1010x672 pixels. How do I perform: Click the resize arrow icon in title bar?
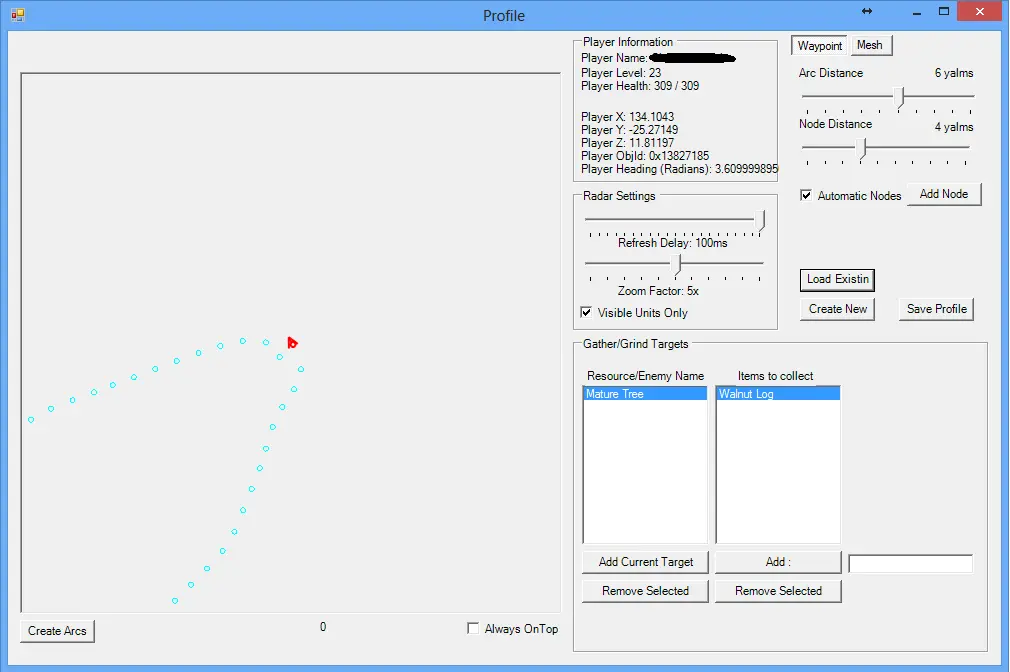coord(867,11)
